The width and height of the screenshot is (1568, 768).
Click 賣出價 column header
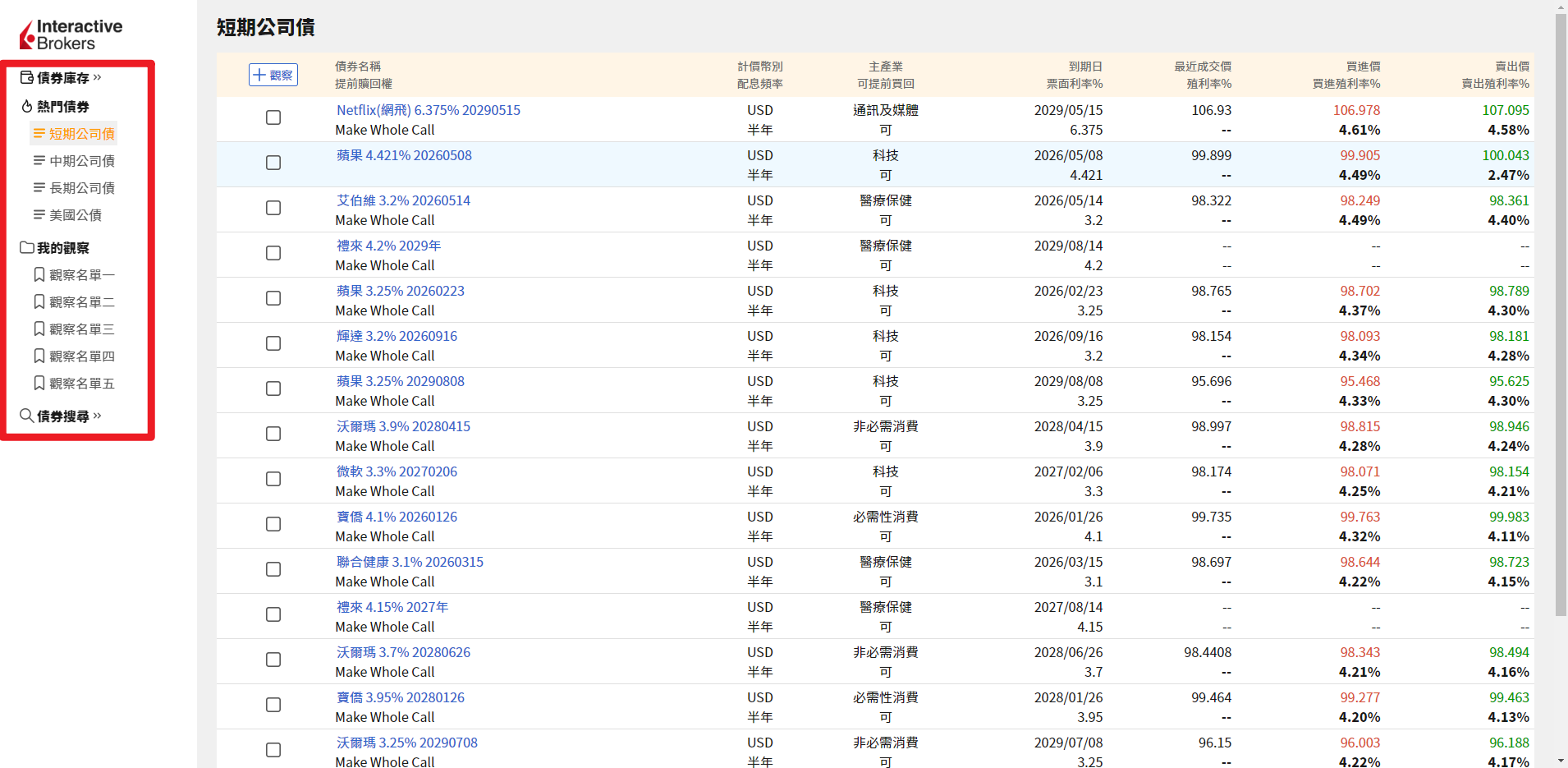coord(1512,67)
